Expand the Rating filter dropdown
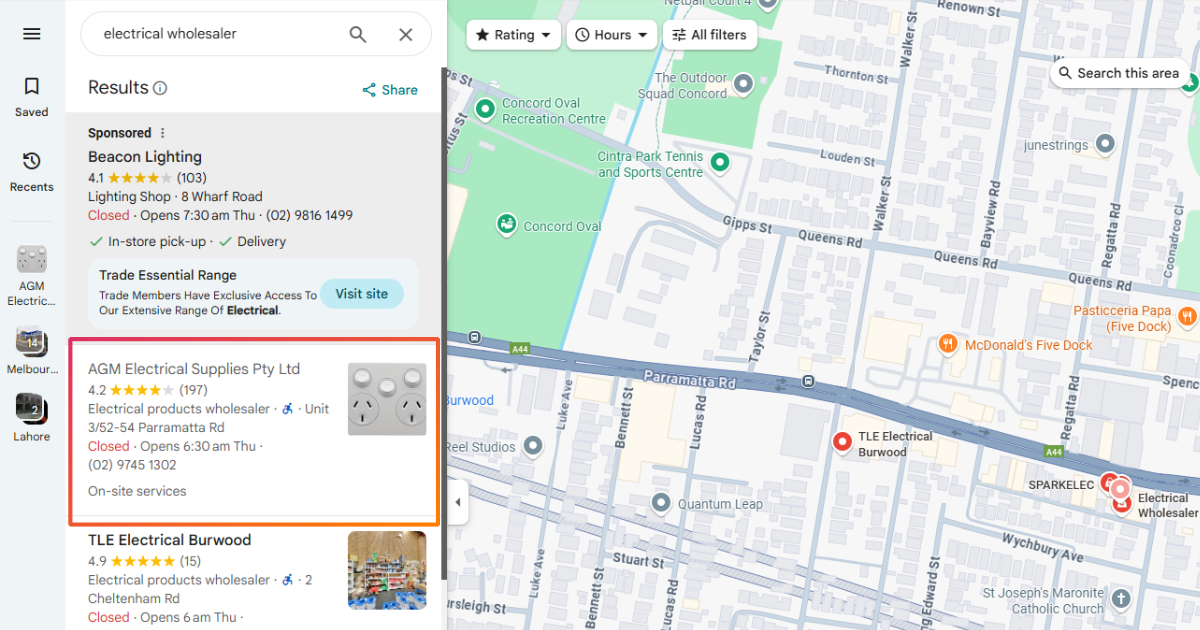The height and width of the screenshot is (630, 1200). tap(513, 35)
